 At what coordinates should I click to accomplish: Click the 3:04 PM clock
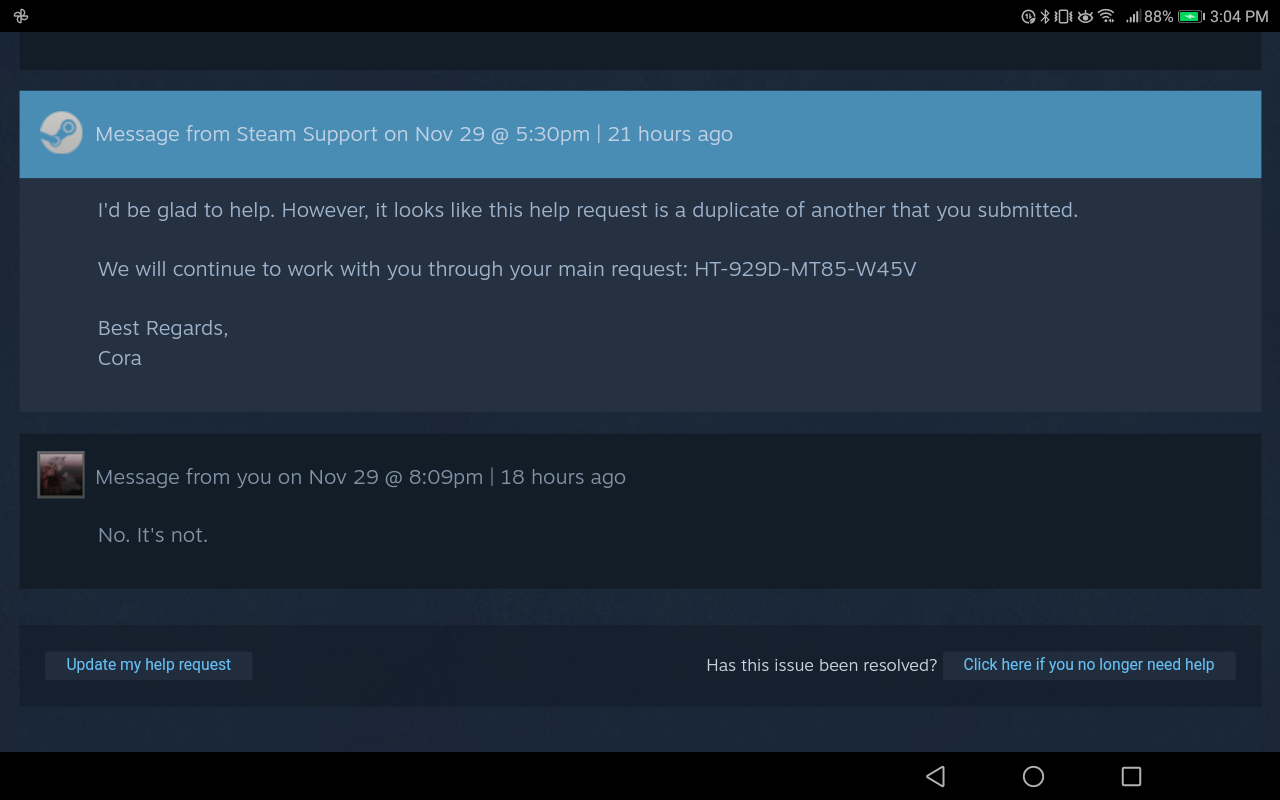pyautogui.click(x=1239, y=16)
